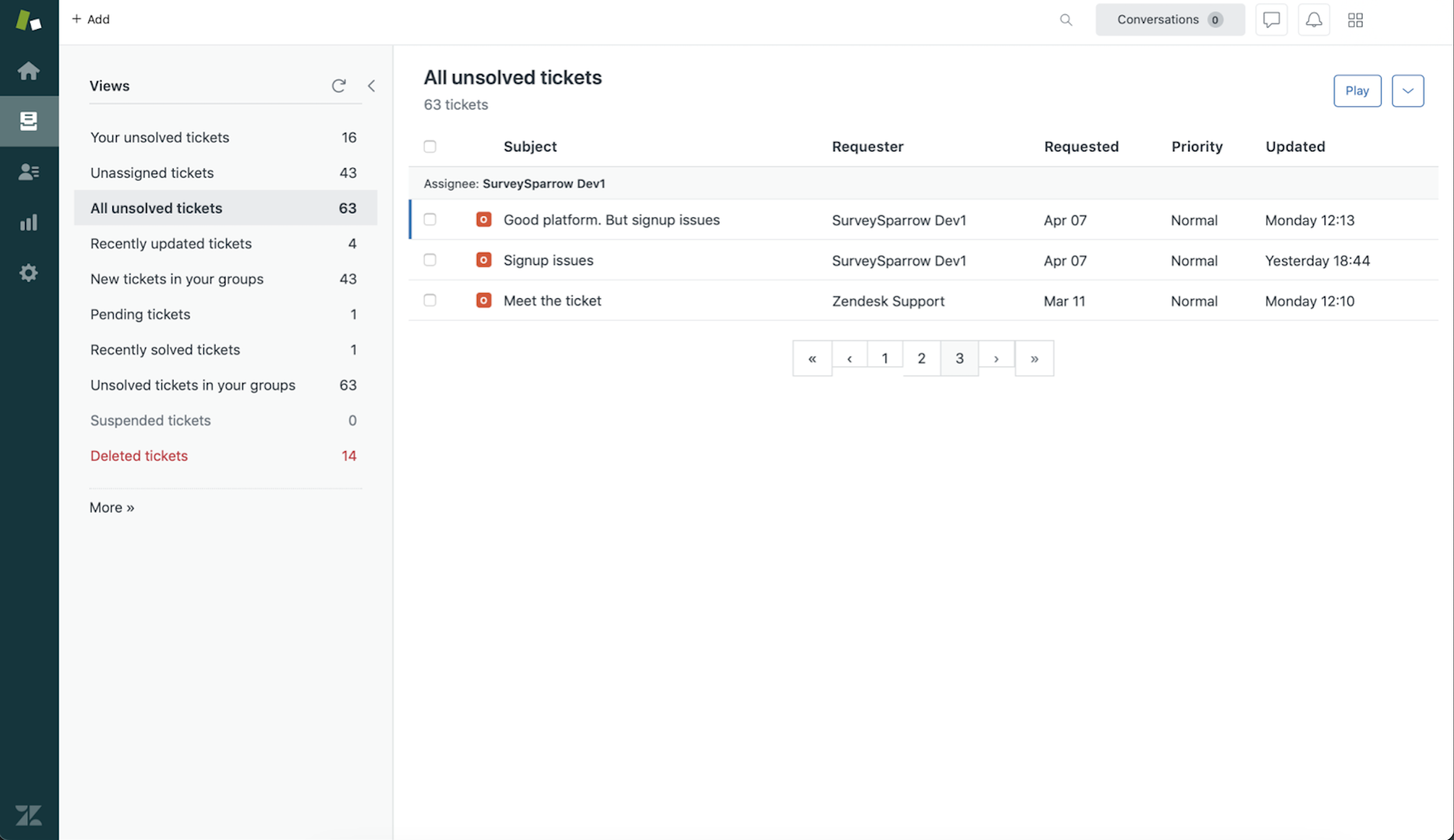Check the 'Meet the ticket' checkbox
The image size is (1454, 840).
tap(430, 301)
